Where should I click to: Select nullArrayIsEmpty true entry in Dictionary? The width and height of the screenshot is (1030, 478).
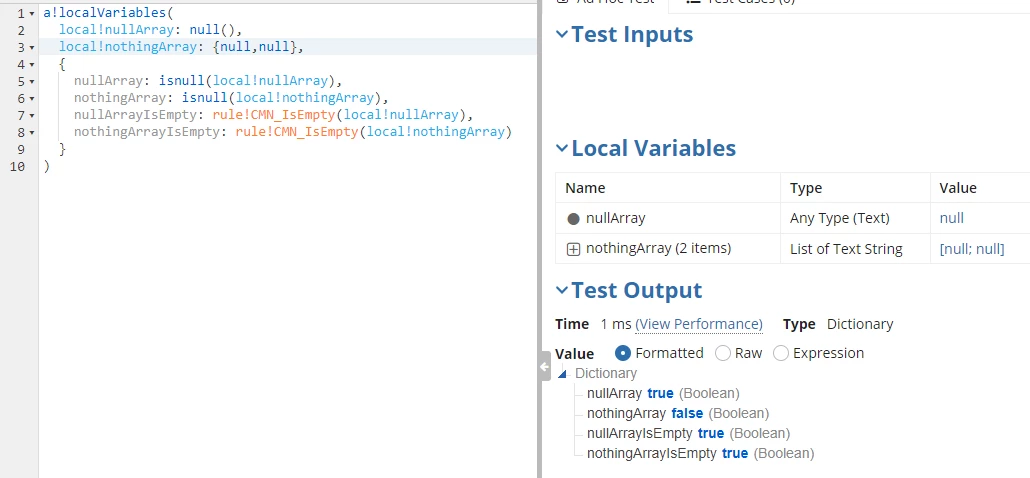pos(688,433)
